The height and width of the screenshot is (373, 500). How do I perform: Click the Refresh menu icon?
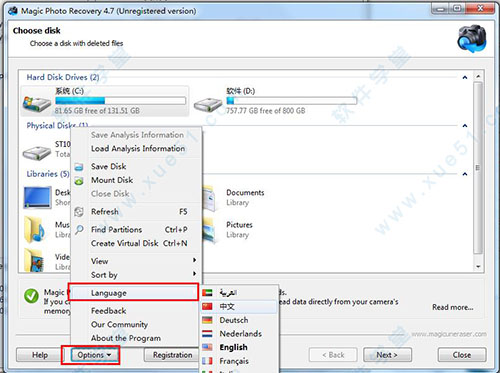click(x=79, y=212)
